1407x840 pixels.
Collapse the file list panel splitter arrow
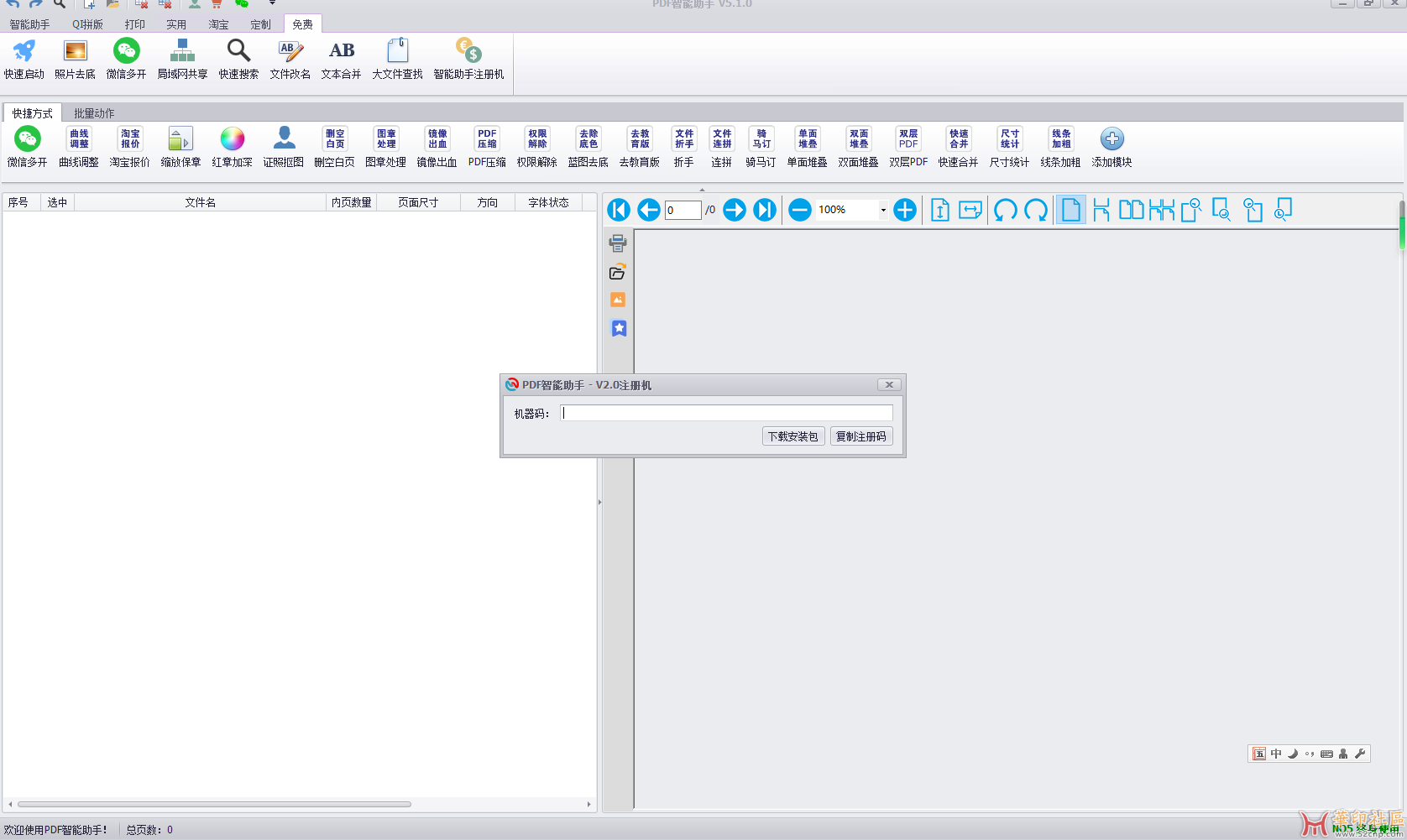click(x=599, y=502)
